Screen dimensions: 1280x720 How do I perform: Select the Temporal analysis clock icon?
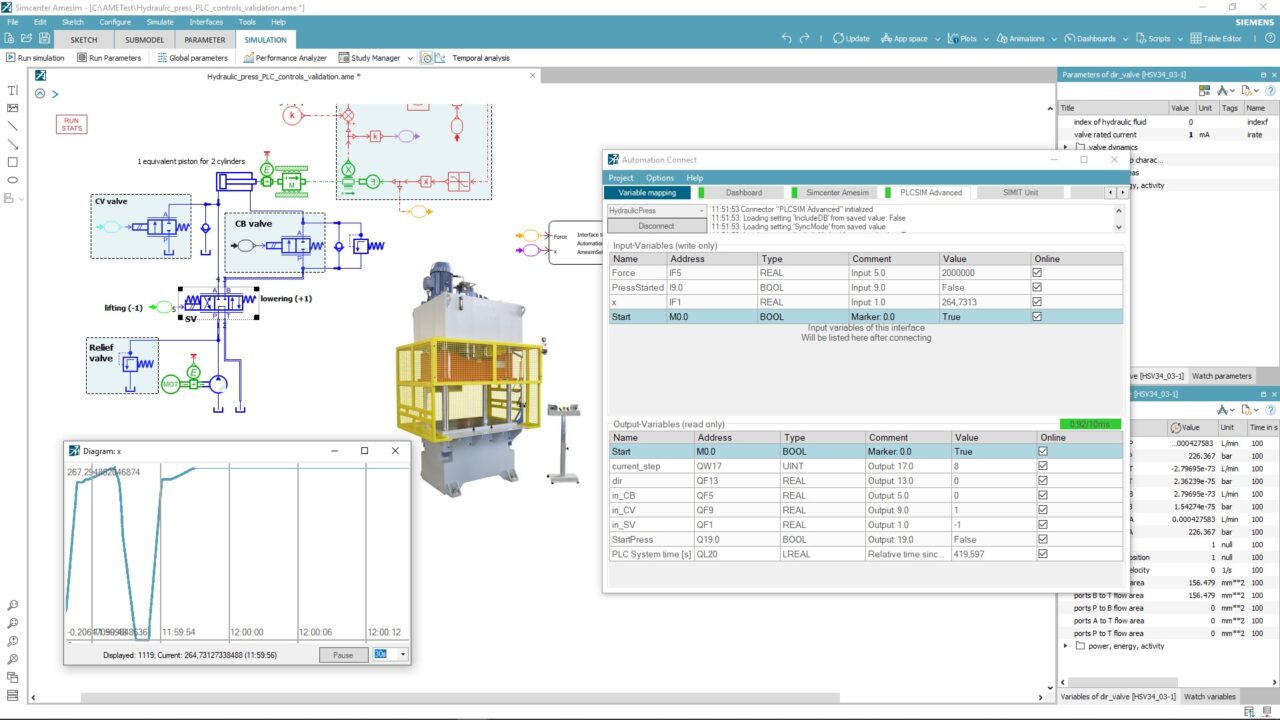point(427,58)
